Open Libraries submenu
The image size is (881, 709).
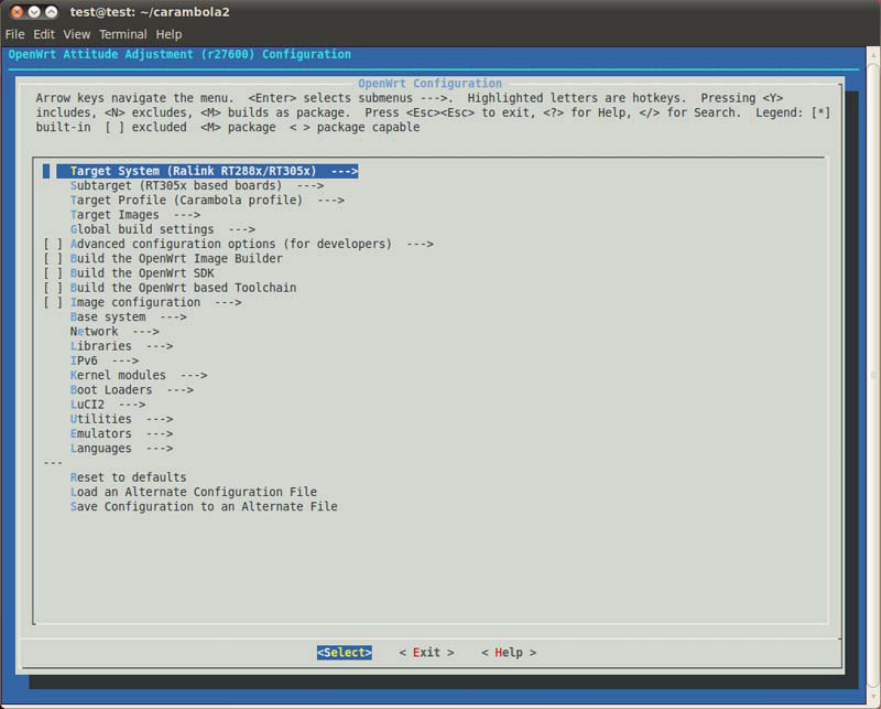(x=121, y=347)
